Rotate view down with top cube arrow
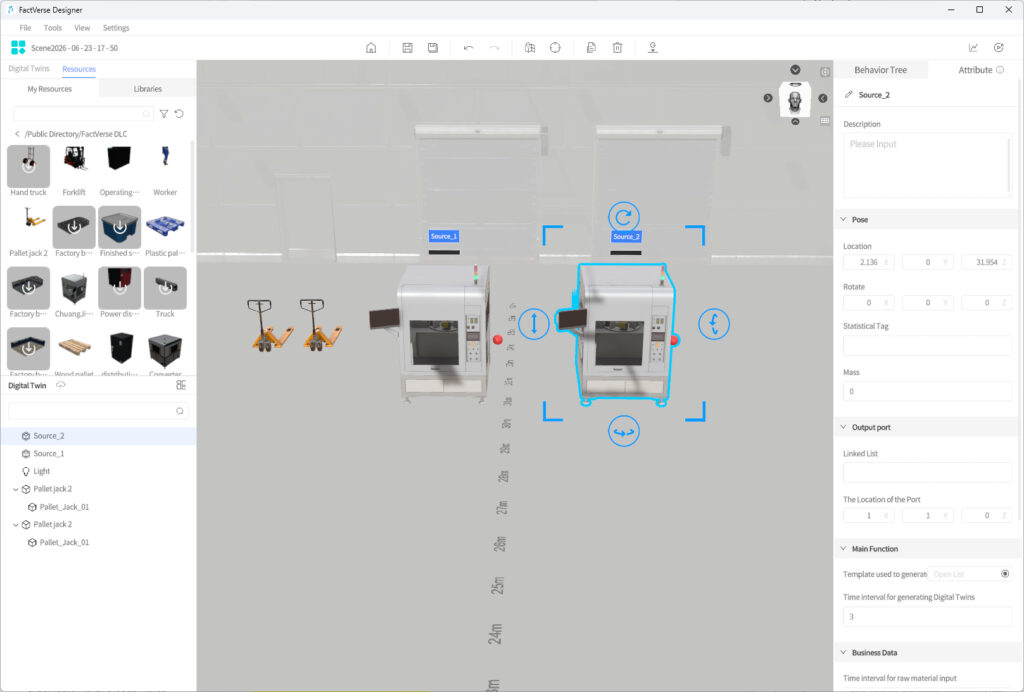This screenshot has height=692, width=1024. pyautogui.click(x=795, y=70)
